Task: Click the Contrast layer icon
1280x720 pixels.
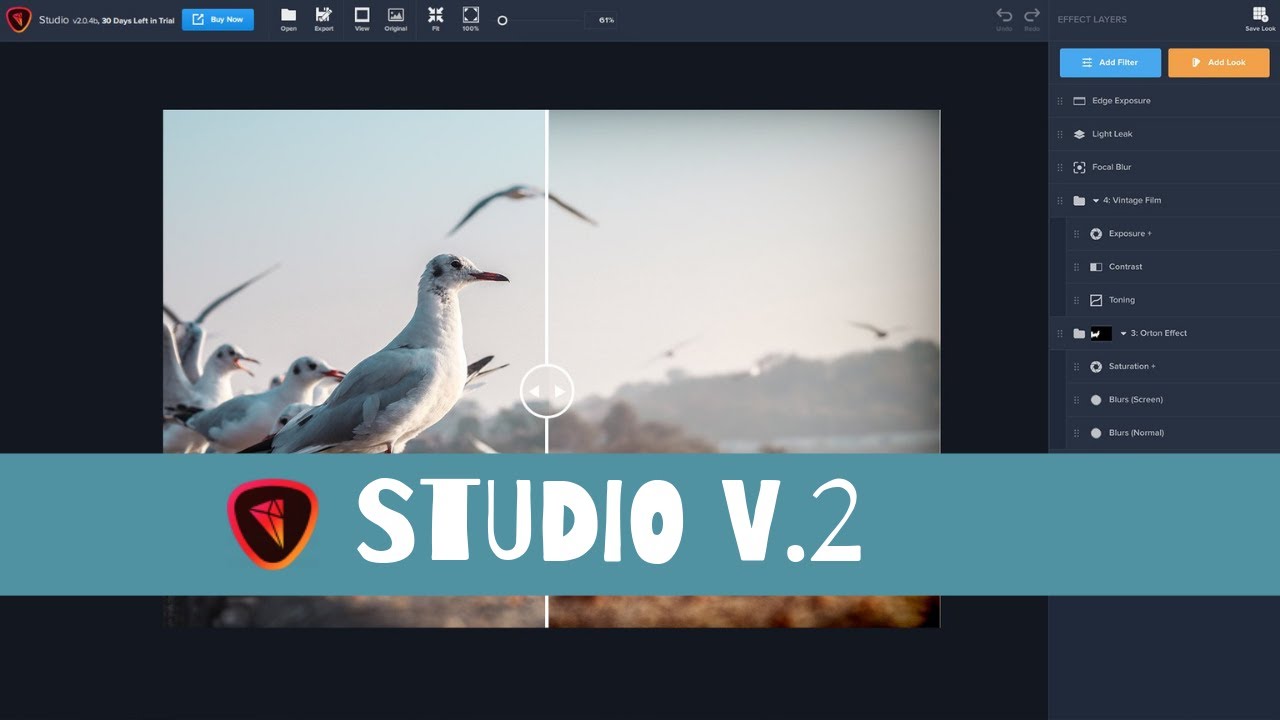Action: click(1096, 267)
